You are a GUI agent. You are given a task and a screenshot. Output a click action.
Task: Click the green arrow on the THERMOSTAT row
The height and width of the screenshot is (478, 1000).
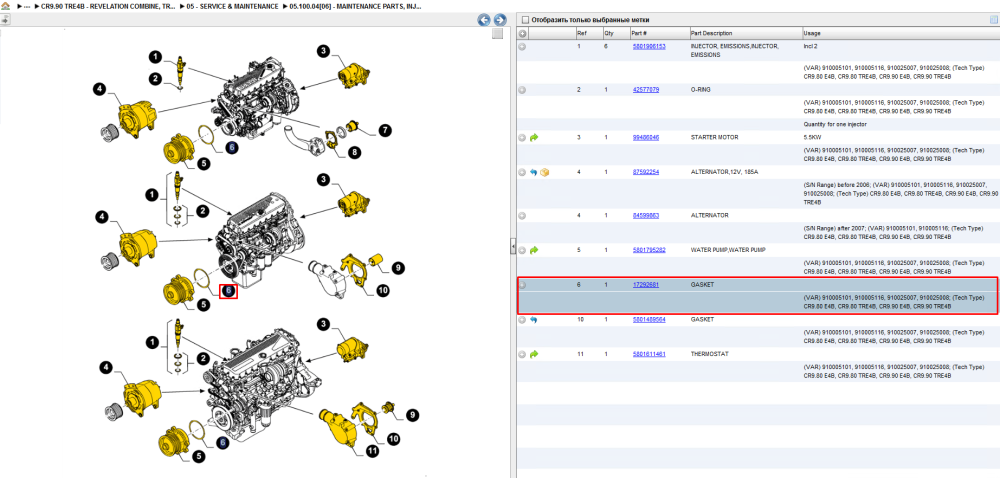(534, 354)
